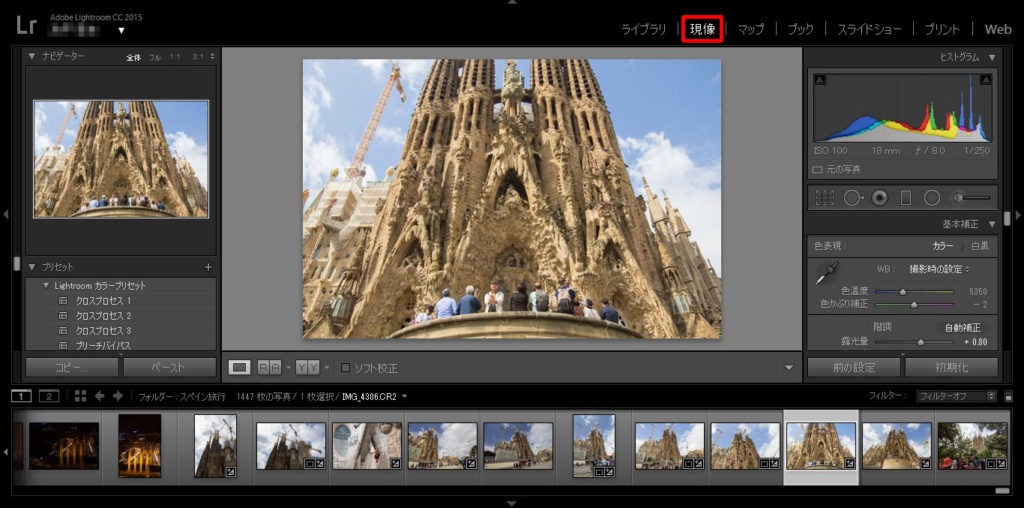Screen dimensions: 1024x508
Task: Click the add preset plus icon
Action: (208, 267)
